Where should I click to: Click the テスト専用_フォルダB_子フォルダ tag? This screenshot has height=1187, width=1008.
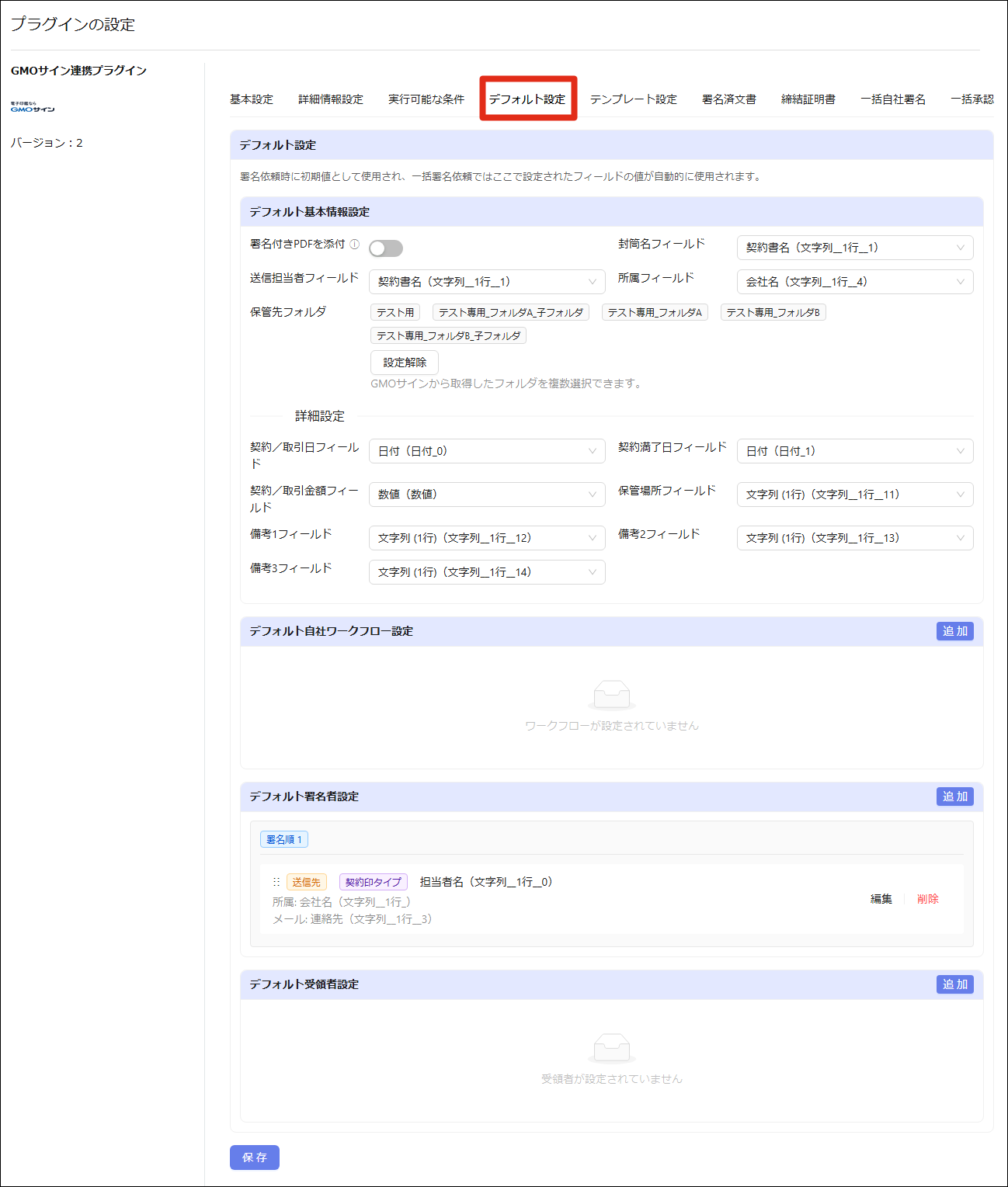coord(449,335)
